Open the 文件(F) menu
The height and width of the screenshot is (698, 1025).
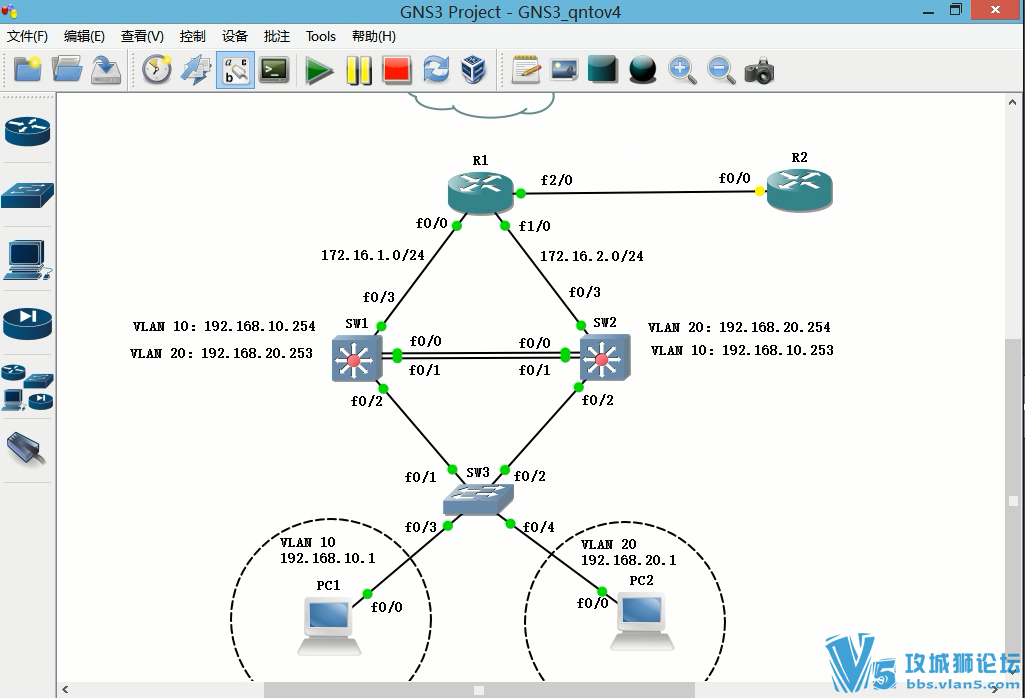(x=27, y=37)
